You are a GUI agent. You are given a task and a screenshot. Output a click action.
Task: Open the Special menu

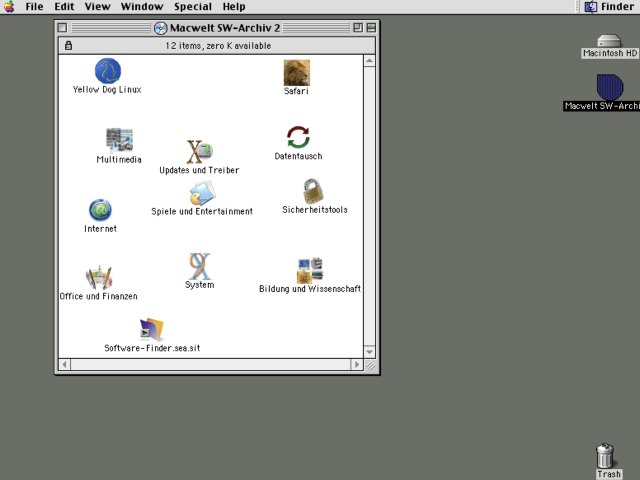click(193, 7)
